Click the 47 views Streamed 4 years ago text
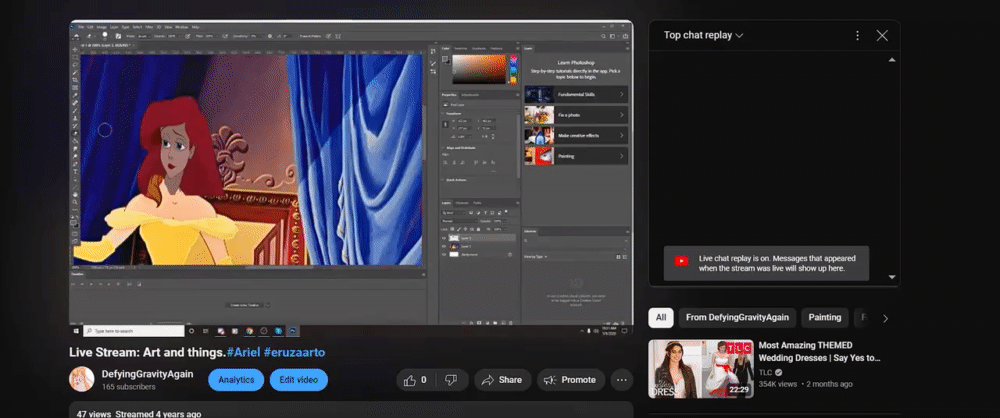Screen dimensions: 1000x418 pos(139,414)
